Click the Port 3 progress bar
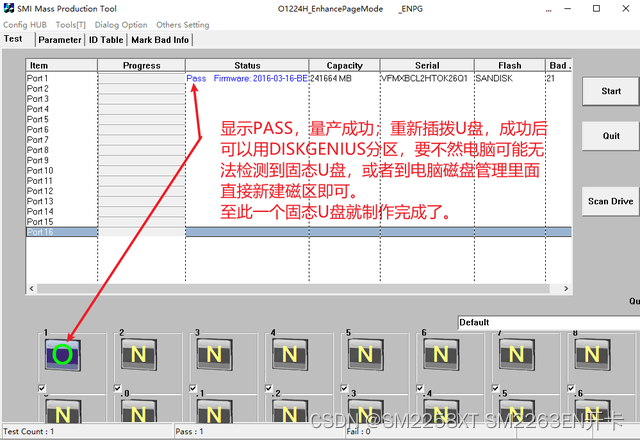 (142, 98)
